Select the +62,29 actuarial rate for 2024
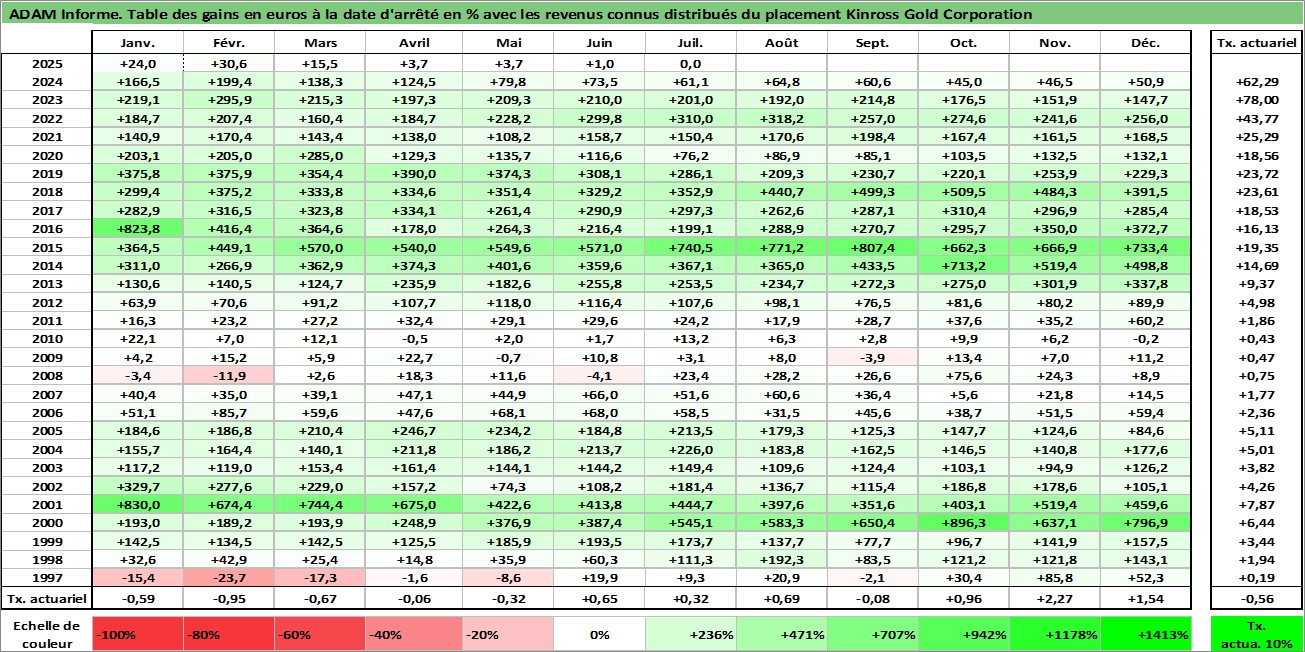Screen dimensions: 1305x652 (x=1257, y=81)
